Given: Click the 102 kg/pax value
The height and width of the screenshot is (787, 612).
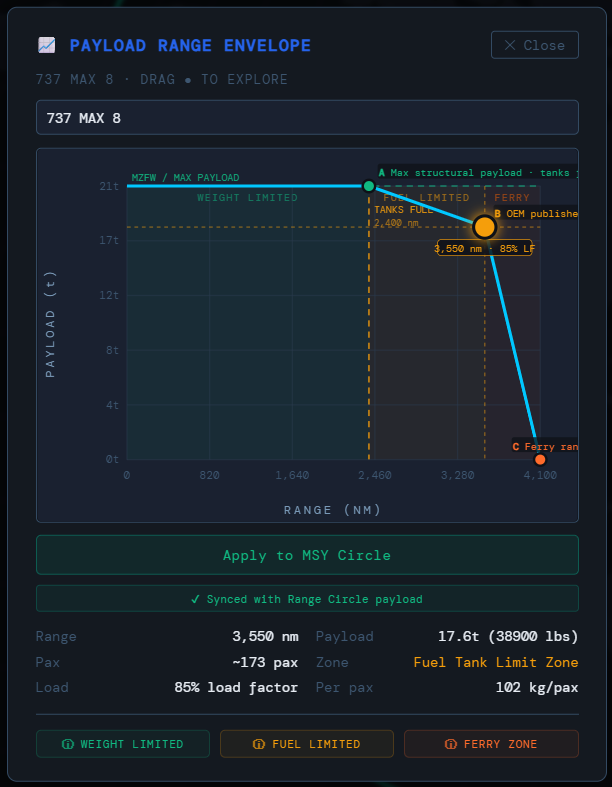Looking at the screenshot, I should pos(537,688).
